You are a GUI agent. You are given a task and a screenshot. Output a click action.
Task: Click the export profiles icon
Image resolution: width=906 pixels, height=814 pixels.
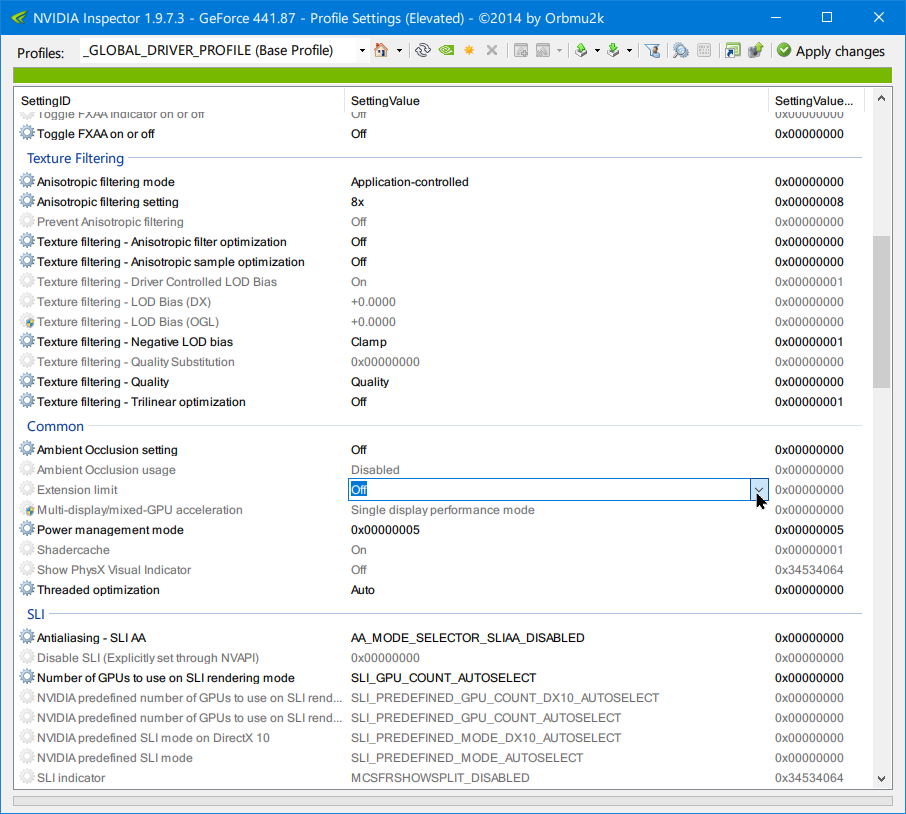coord(581,51)
